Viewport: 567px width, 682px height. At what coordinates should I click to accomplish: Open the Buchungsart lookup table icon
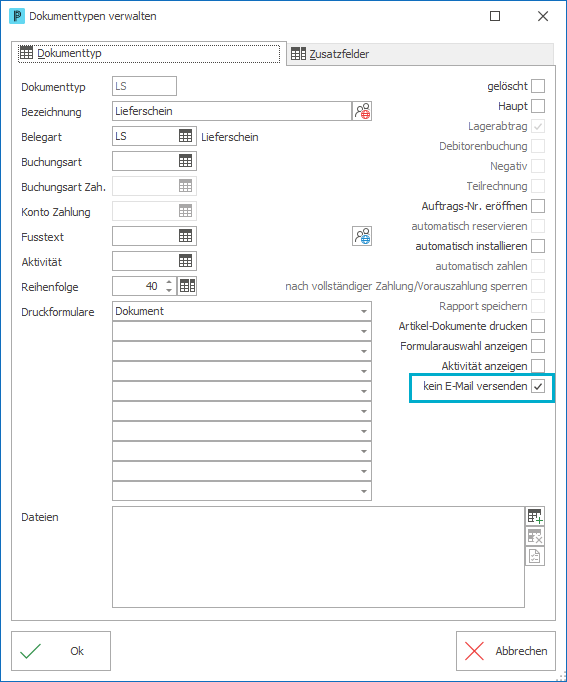[x=185, y=161]
